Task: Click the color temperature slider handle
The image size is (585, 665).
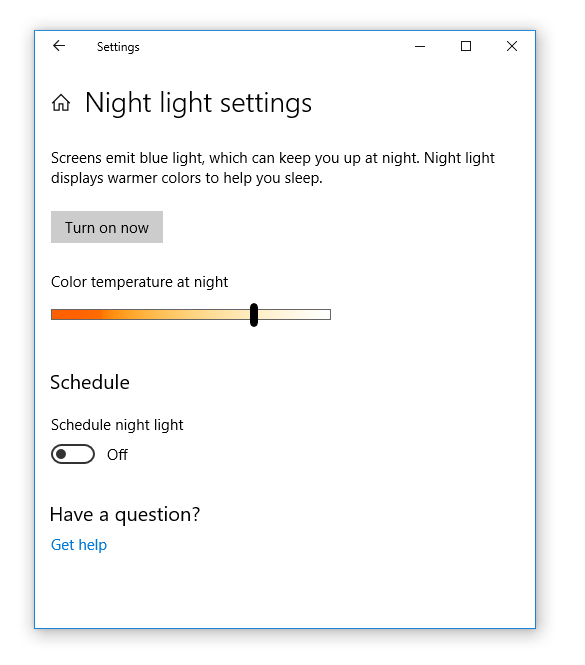Action: [x=254, y=315]
